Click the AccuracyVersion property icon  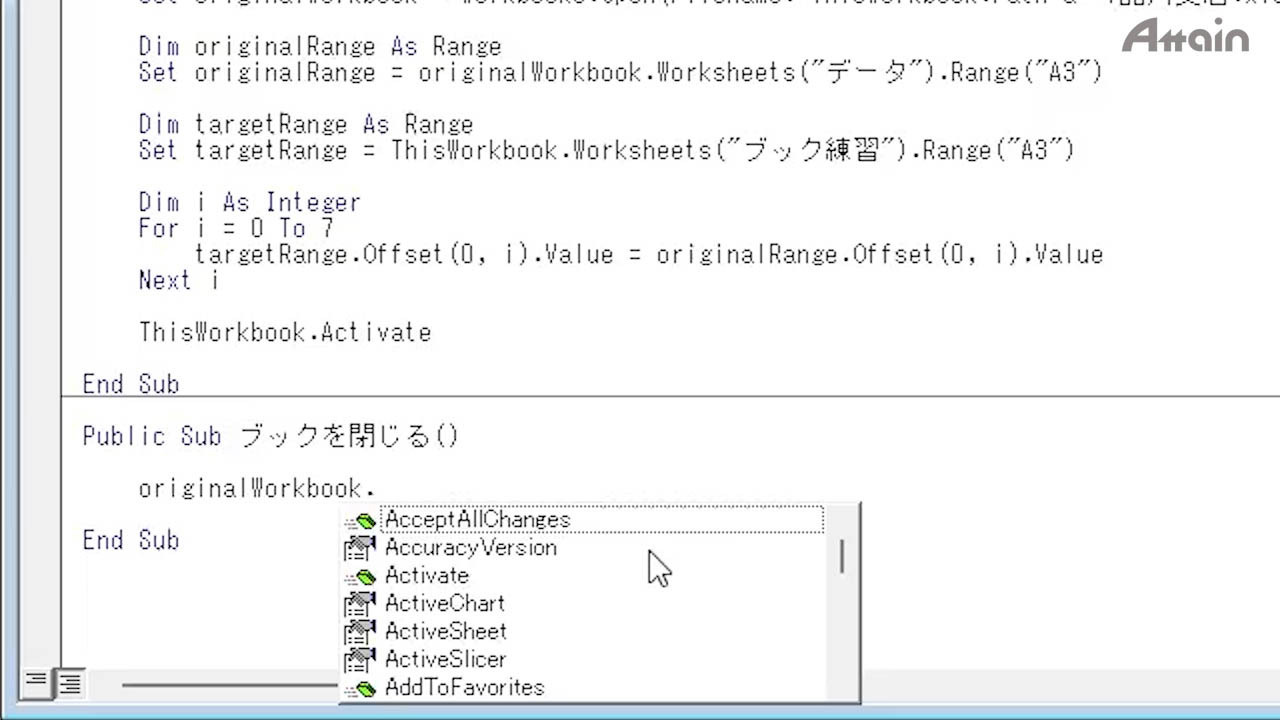click(x=359, y=548)
